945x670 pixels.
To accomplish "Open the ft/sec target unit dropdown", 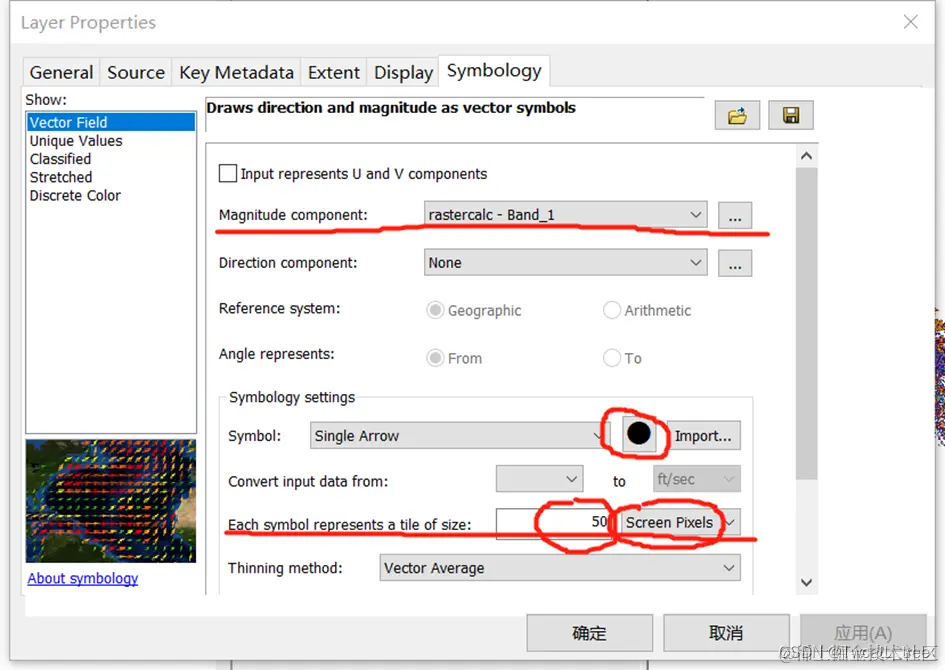I will [697, 479].
